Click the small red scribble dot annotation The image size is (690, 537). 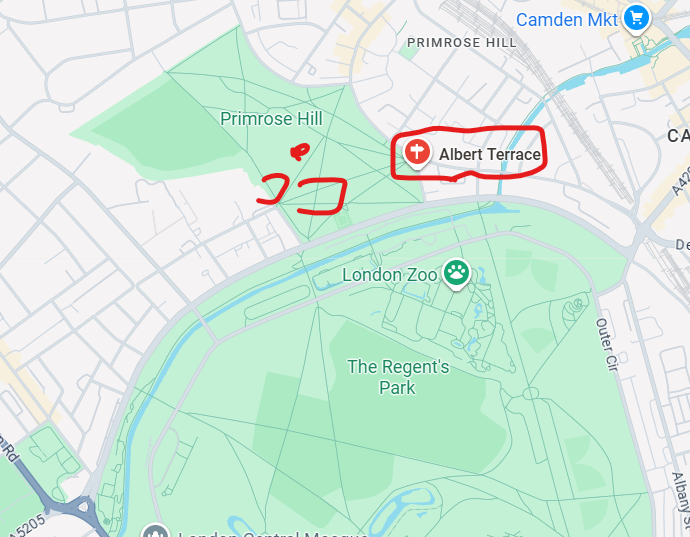click(300, 152)
